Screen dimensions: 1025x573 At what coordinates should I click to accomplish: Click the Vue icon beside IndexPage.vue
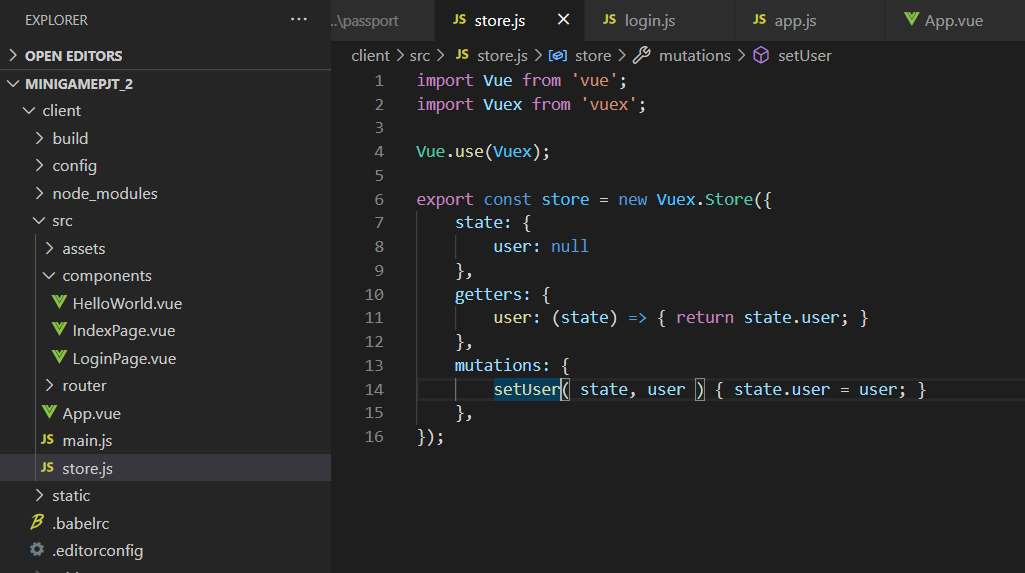coord(59,329)
